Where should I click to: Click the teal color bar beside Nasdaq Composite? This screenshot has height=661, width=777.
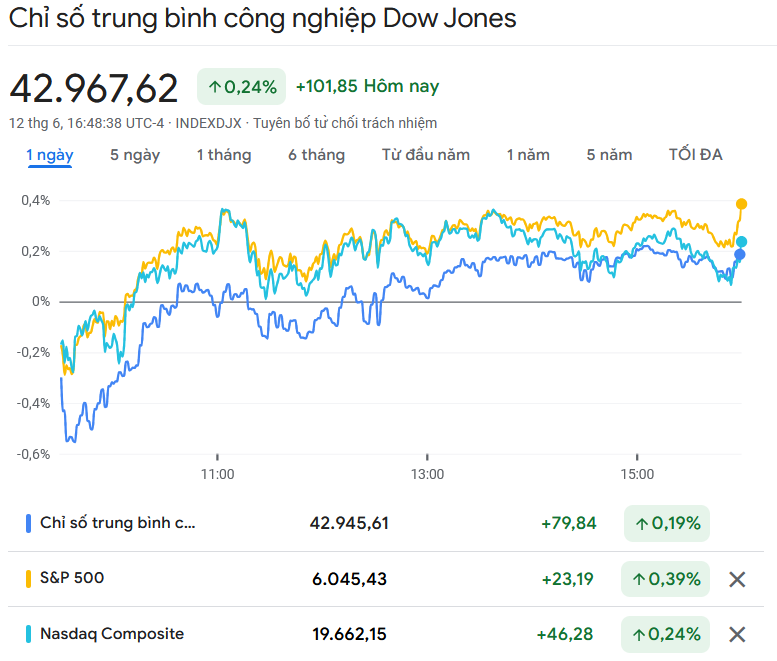(x=28, y=634)
